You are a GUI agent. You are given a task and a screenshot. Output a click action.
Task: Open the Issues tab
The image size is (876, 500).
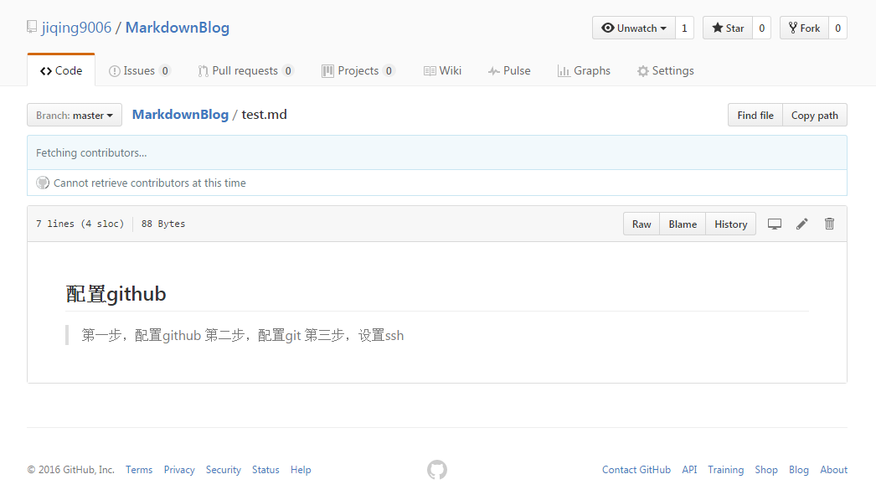pos(140,71)
